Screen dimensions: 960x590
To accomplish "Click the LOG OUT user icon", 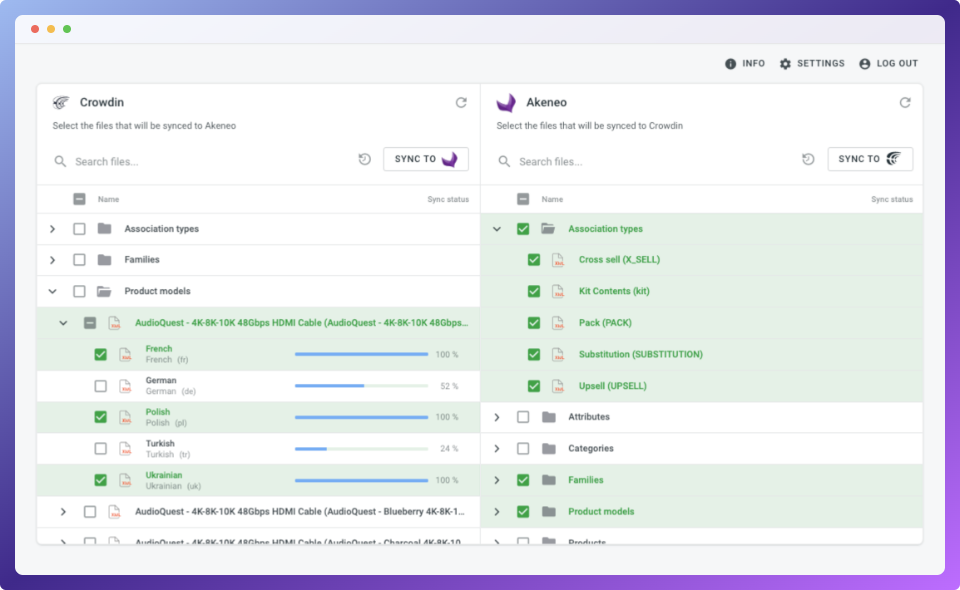I will [x=864, y=64].
